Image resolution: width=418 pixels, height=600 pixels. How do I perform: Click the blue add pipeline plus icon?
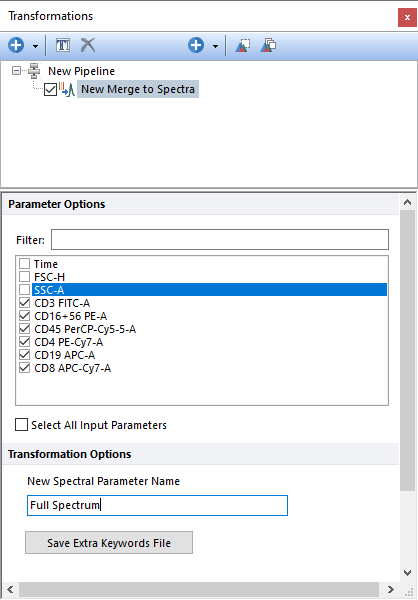[x=16, y=45]
